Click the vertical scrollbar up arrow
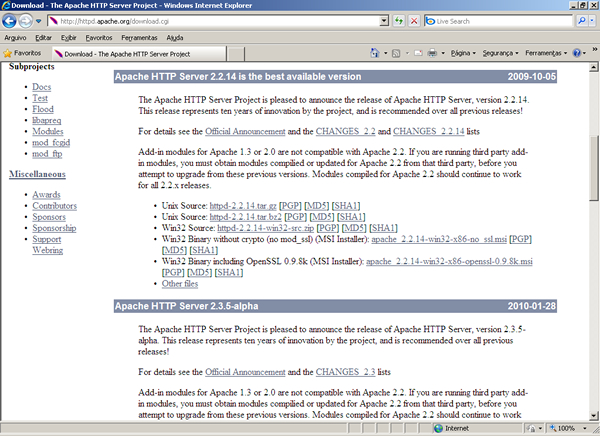600x436 pixels. tap(593, 67)
